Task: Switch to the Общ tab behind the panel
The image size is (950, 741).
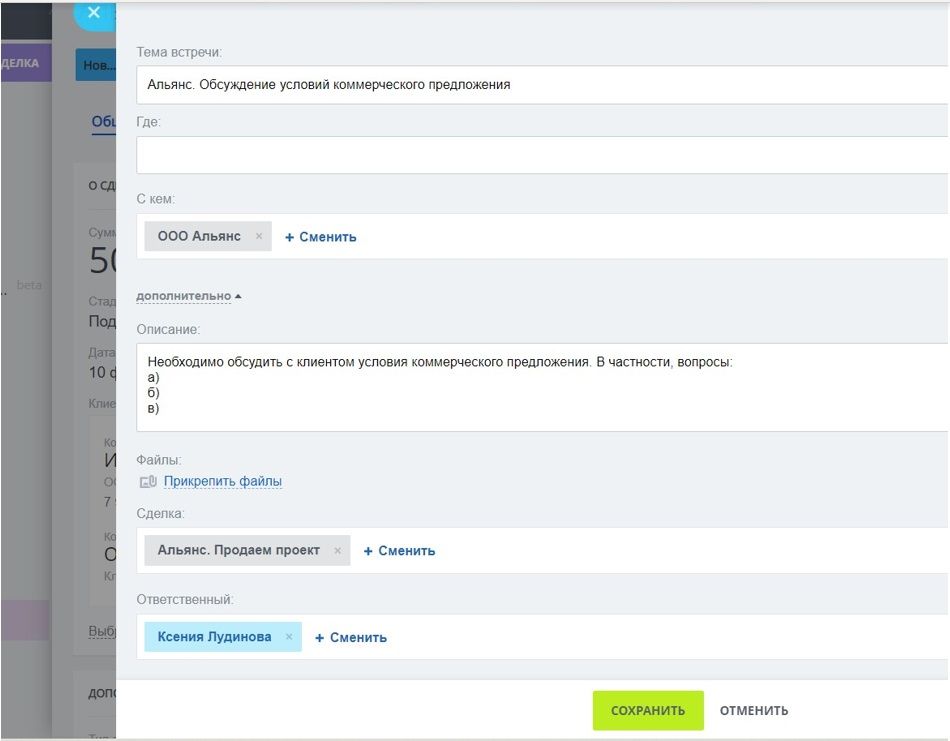Action: [x=104, y=122]
